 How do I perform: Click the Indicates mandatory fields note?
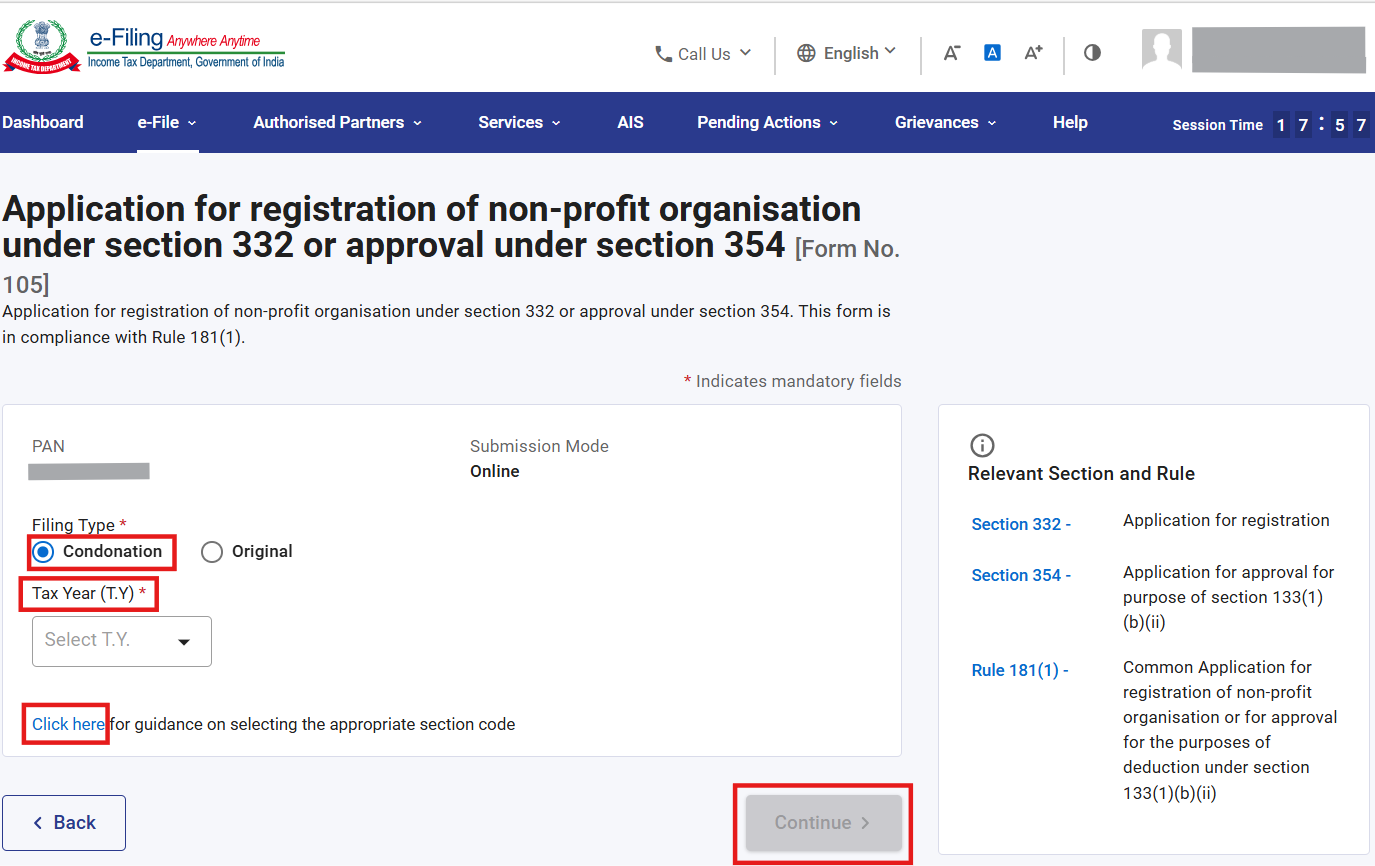[793, 381]
